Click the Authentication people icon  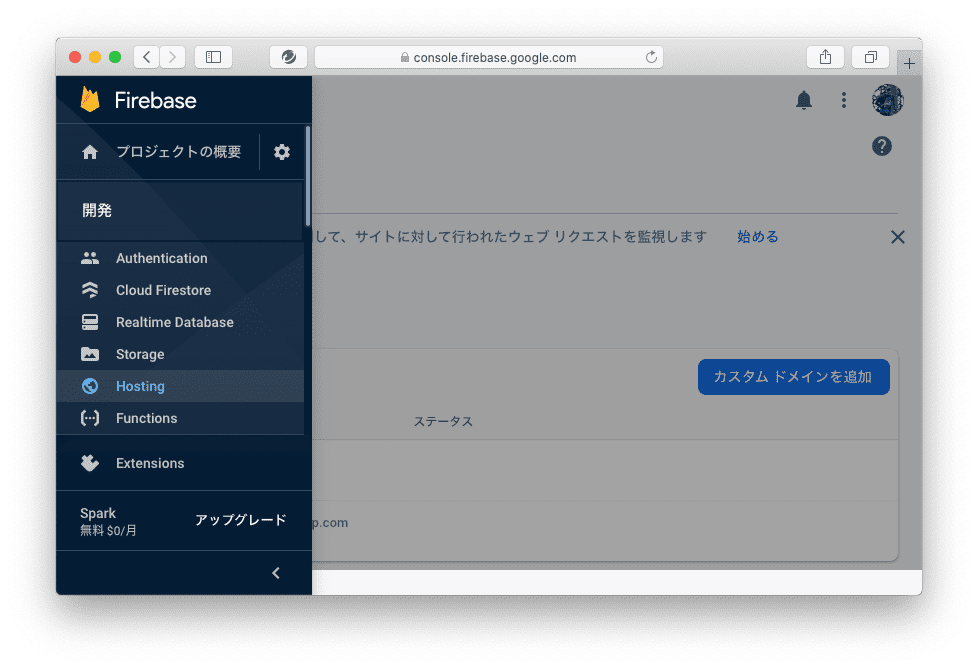pos(90,258)
